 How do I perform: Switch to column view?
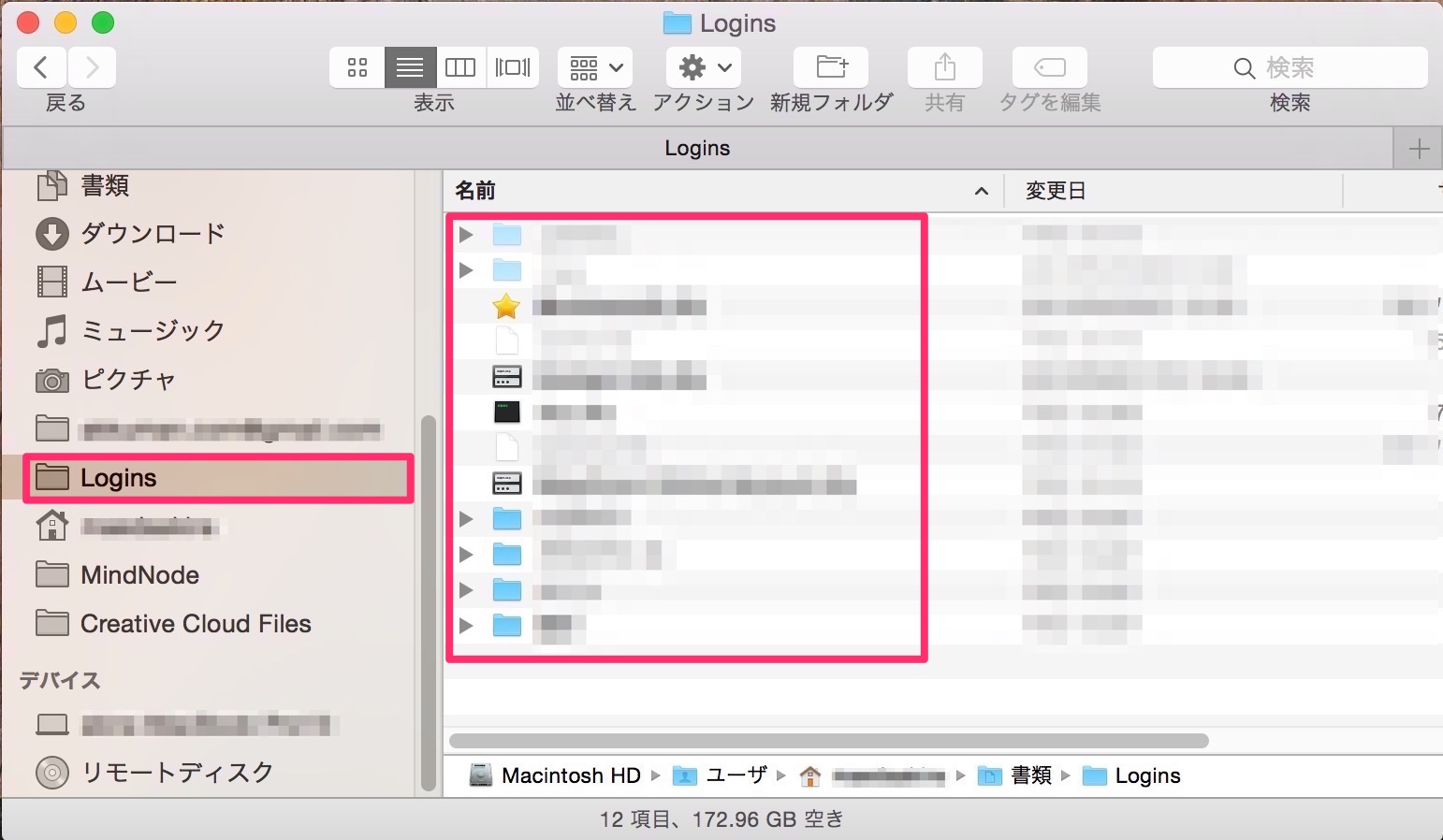(x=460, y=67)
